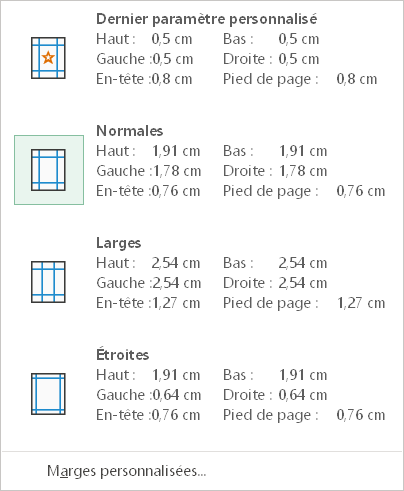The height and width of the screenshot is (491, 404).
Task: Click Bas 2,54 cm in Larges preset
Action: [275, 263]
